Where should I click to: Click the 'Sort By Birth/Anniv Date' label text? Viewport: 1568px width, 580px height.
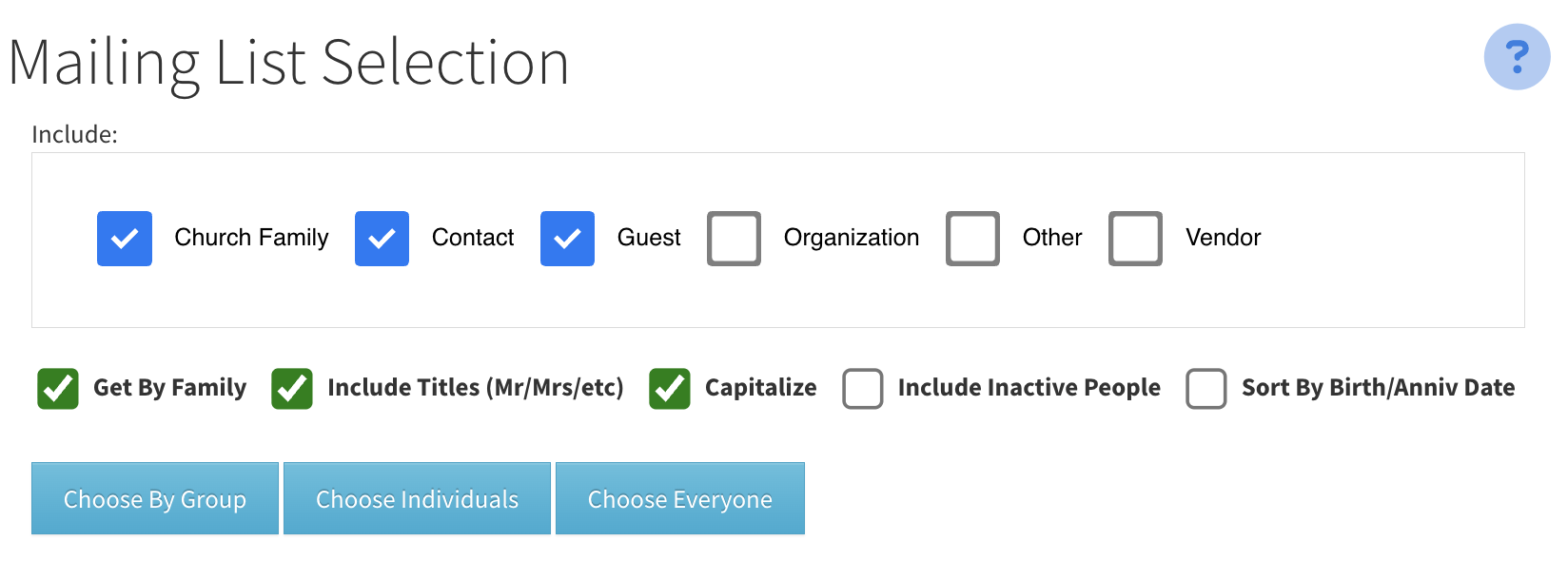(1378, 388)
